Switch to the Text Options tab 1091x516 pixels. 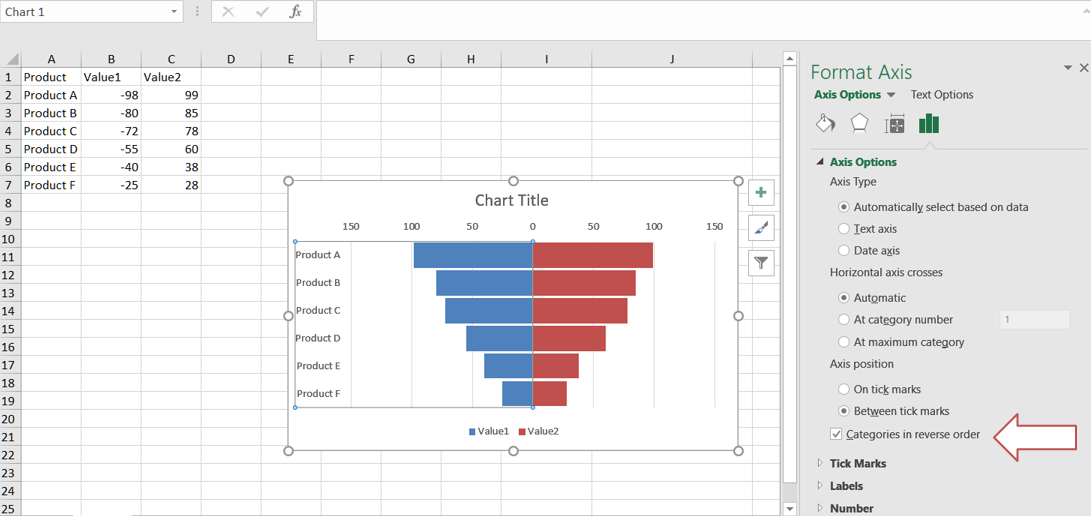coord(941,95)
